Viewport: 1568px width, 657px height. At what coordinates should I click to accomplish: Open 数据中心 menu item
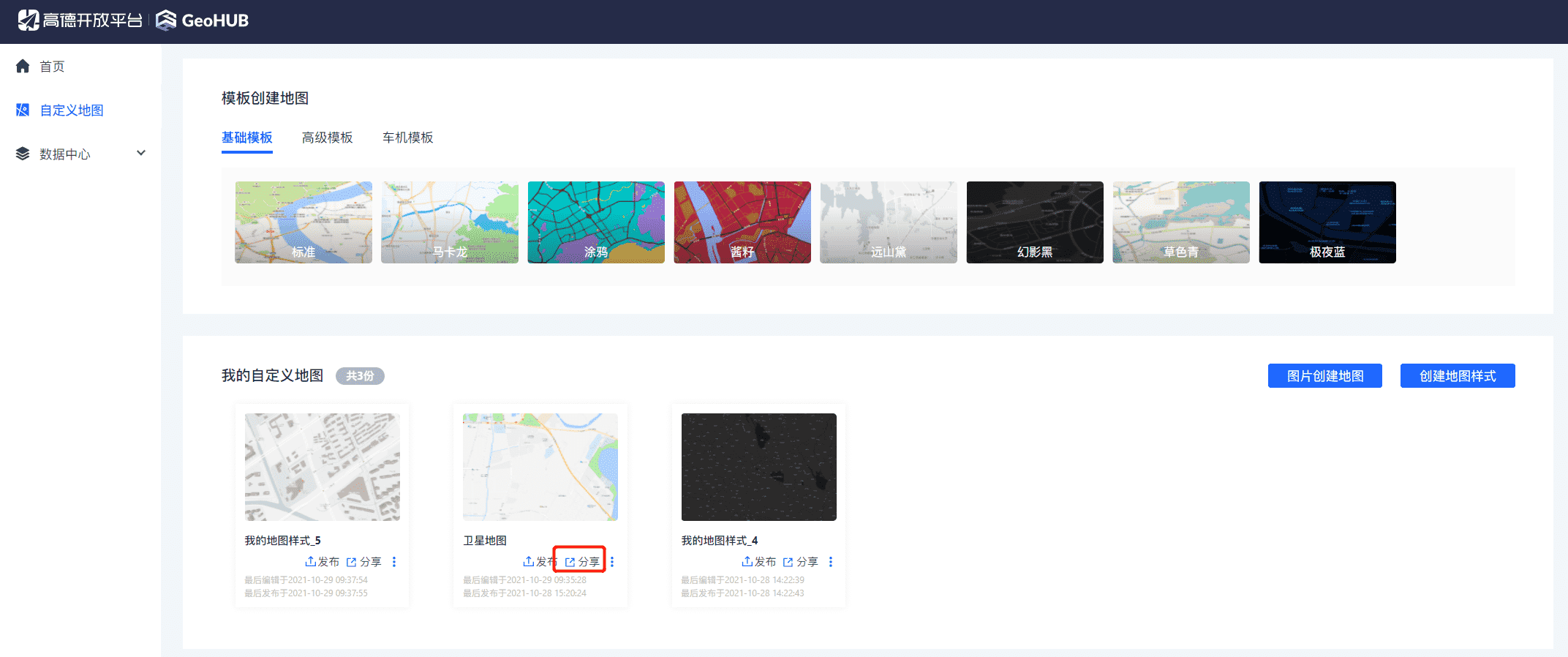click(80, 154)
